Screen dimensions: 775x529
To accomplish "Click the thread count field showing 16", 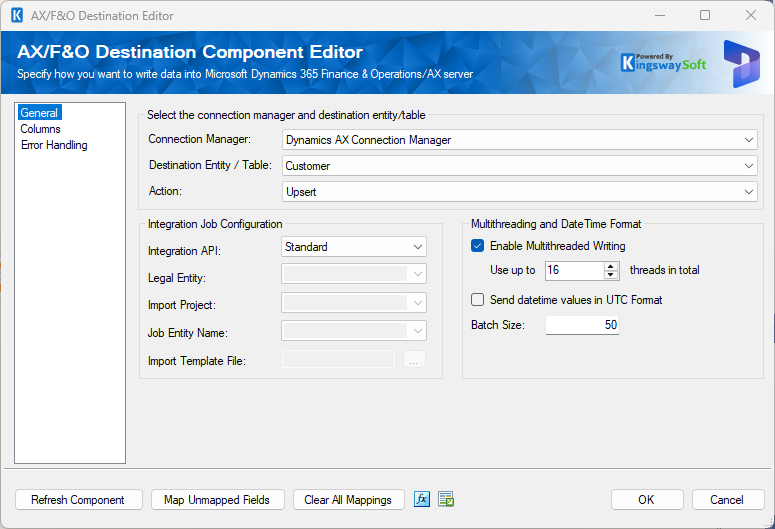I will (575, 270).
